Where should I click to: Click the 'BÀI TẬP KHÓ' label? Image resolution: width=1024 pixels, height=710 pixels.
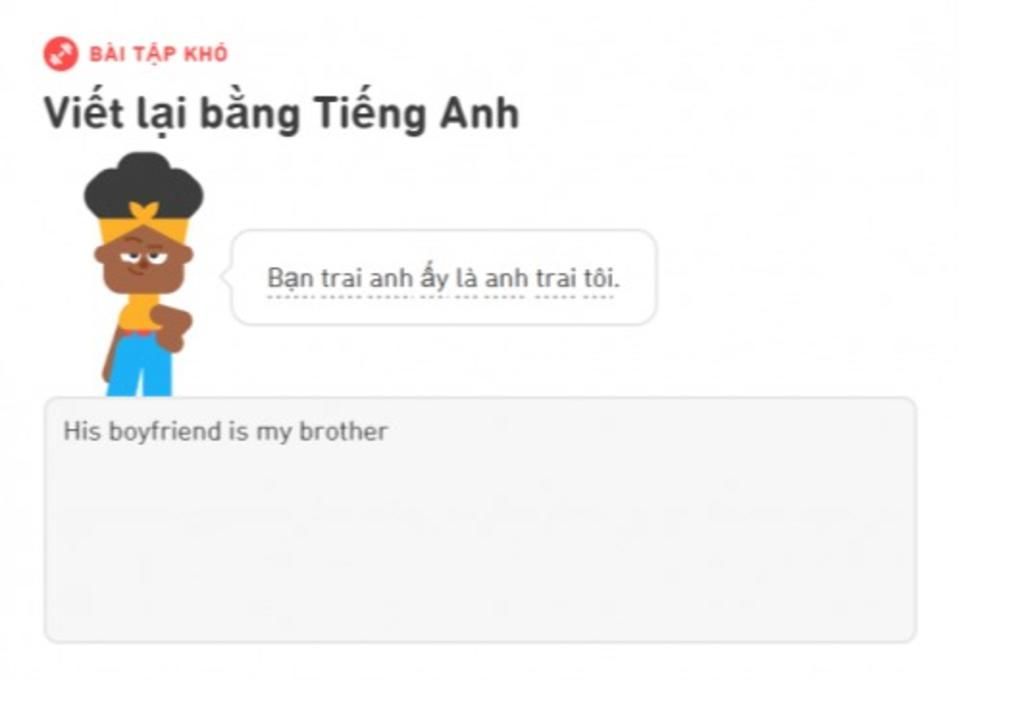tap(159, 54)
